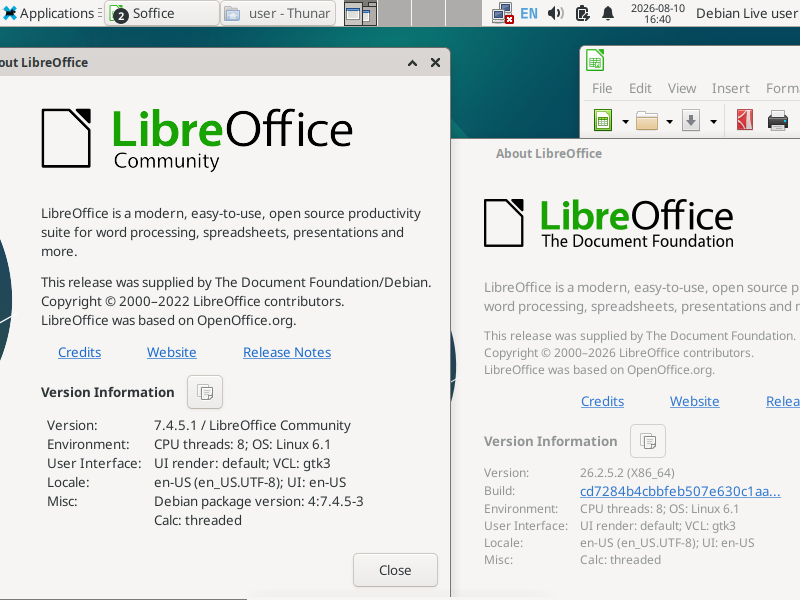Open the Debian Live user menu
This screenshot has height=600, width=800.
[x=747, y=13]
